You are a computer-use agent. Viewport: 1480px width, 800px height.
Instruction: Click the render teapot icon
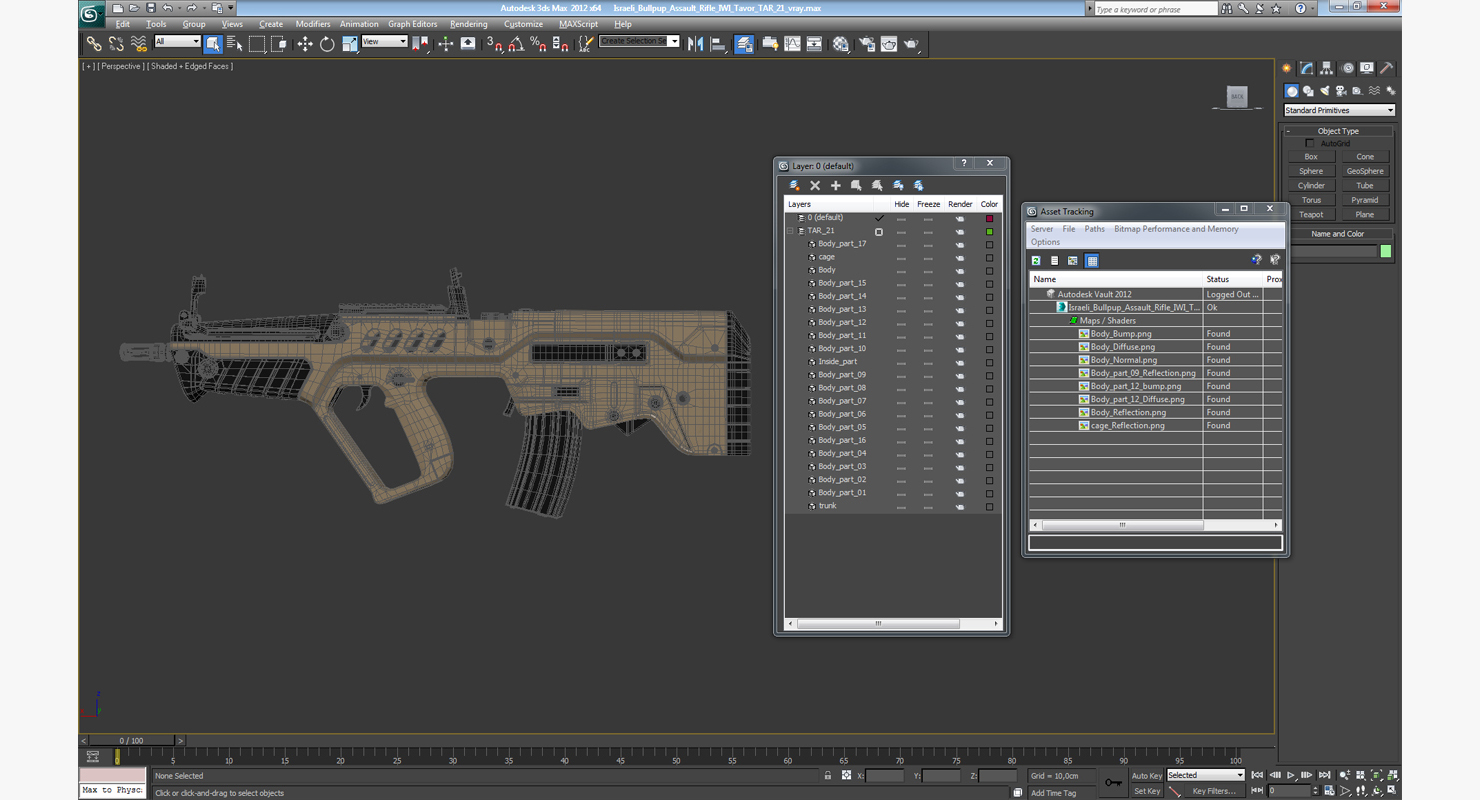coord(911,44)
